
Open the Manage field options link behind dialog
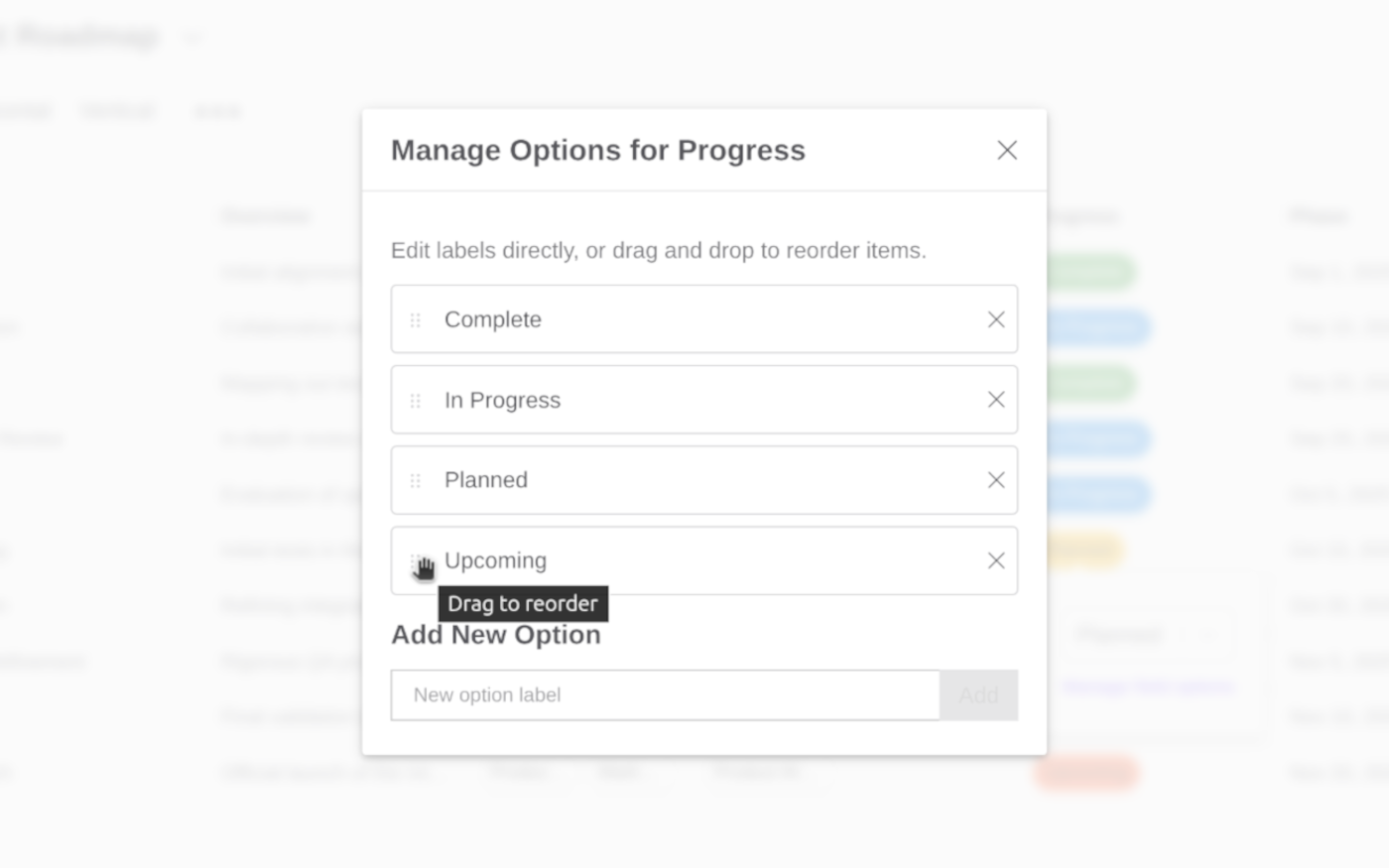1148,686
